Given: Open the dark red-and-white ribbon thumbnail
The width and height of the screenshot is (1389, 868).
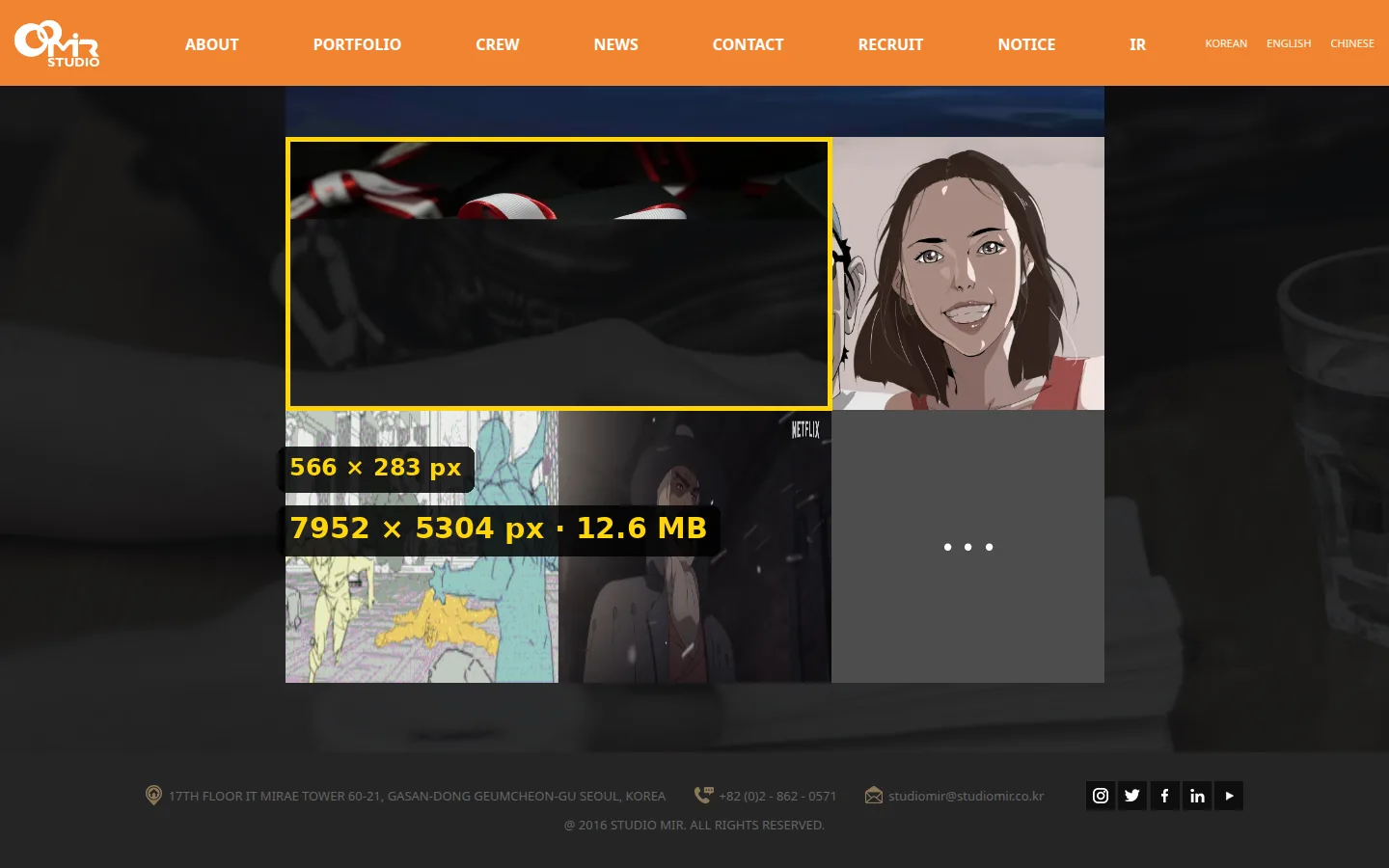Looking at the screenshot, I should click(558, 274).
